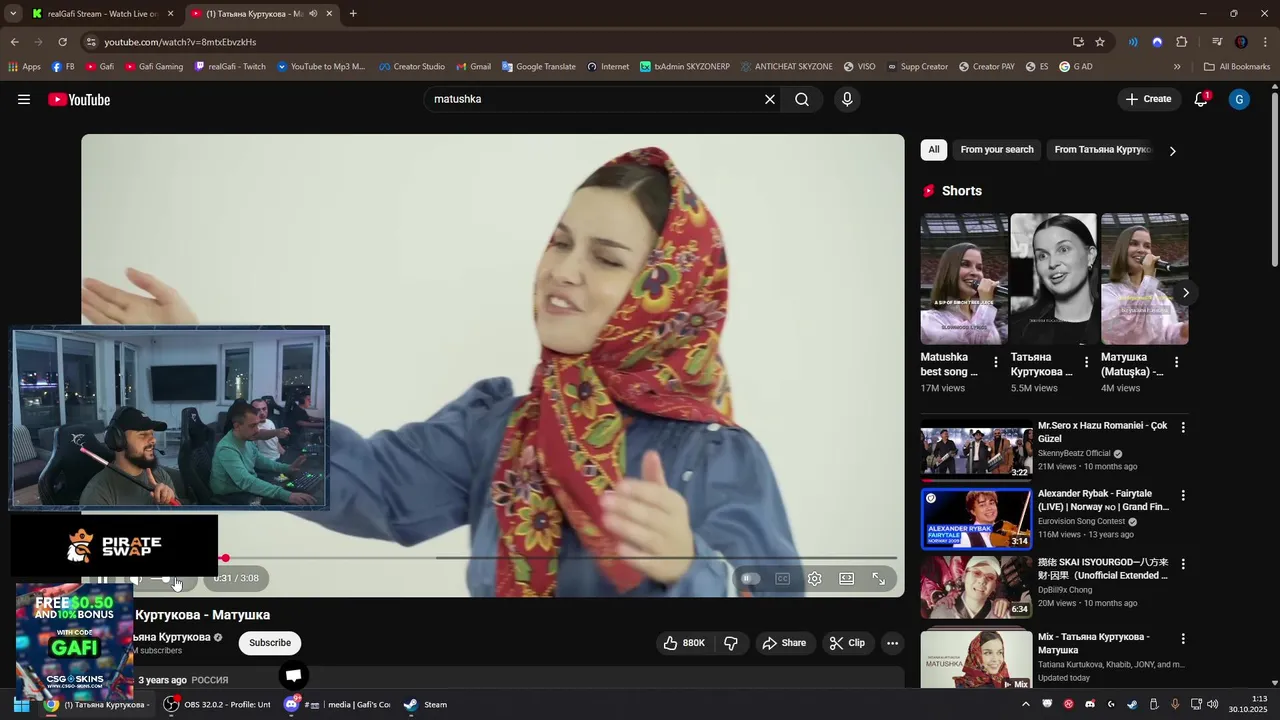This screenshot has width=1280, height=720.
Task: Switch player to theater mode
Action: click(847, 579)
